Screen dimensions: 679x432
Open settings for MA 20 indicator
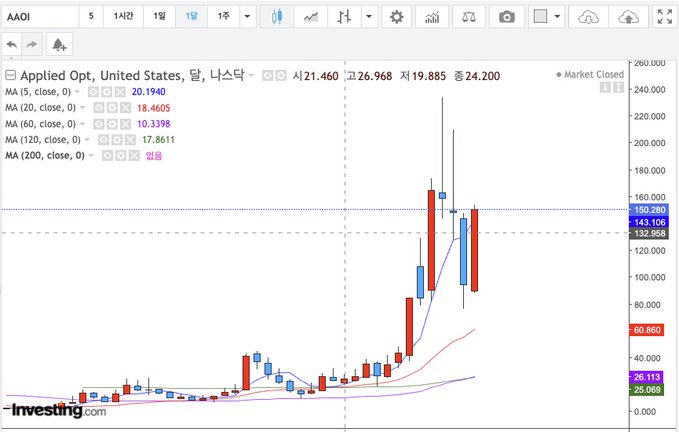(112, 108)
